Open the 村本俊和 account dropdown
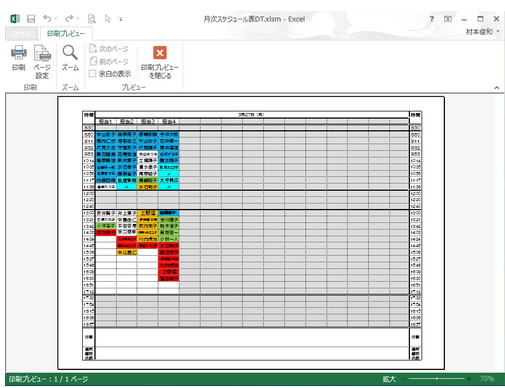Screen dimensions: 505x388 pos(482,32)
